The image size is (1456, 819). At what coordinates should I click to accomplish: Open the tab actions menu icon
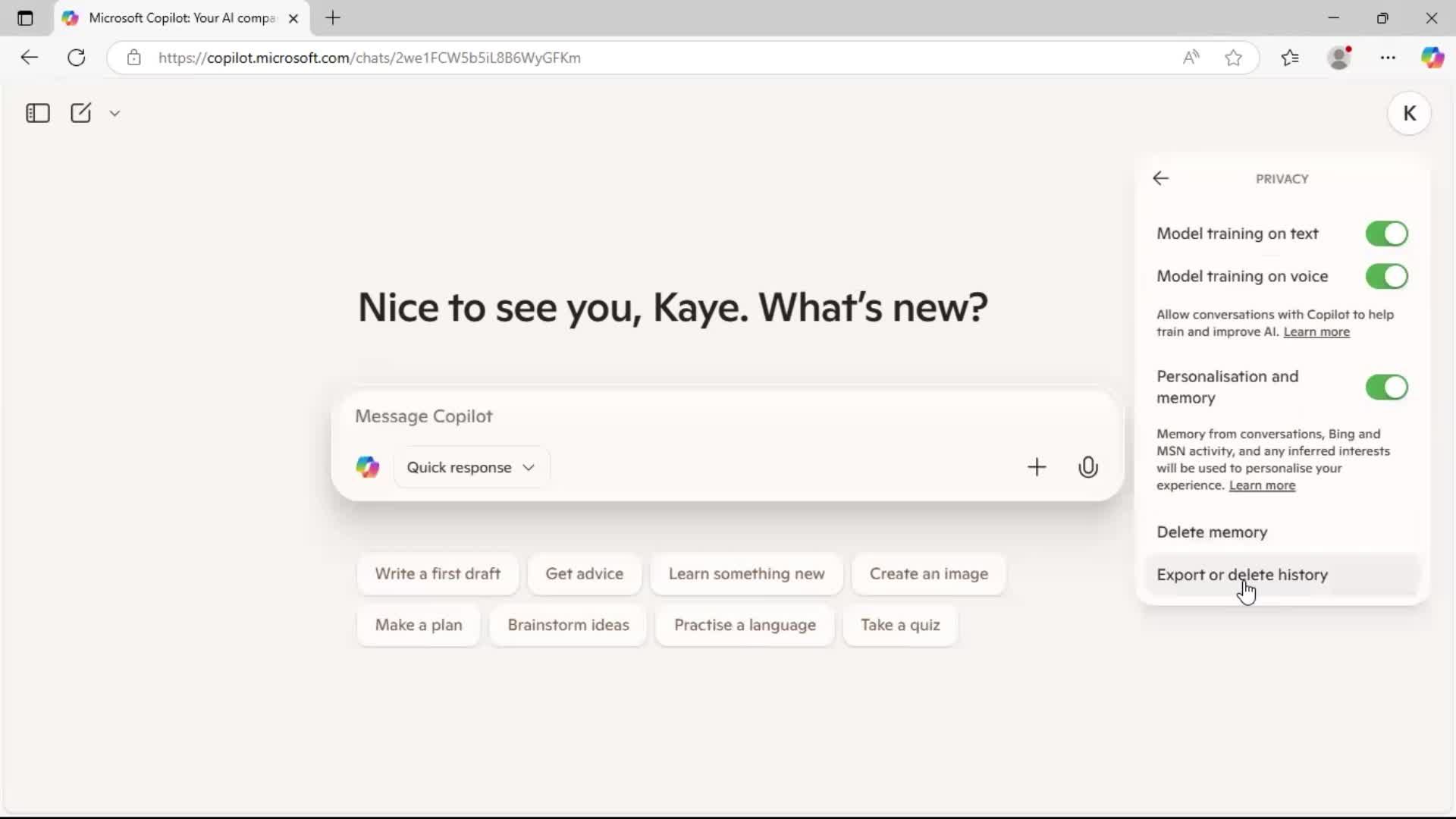pos(25,18)
